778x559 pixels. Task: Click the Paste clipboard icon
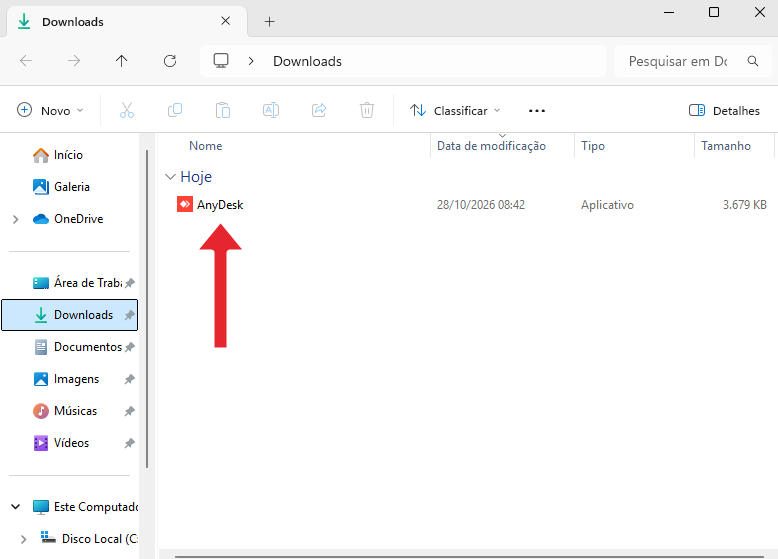tap(223, 110)
